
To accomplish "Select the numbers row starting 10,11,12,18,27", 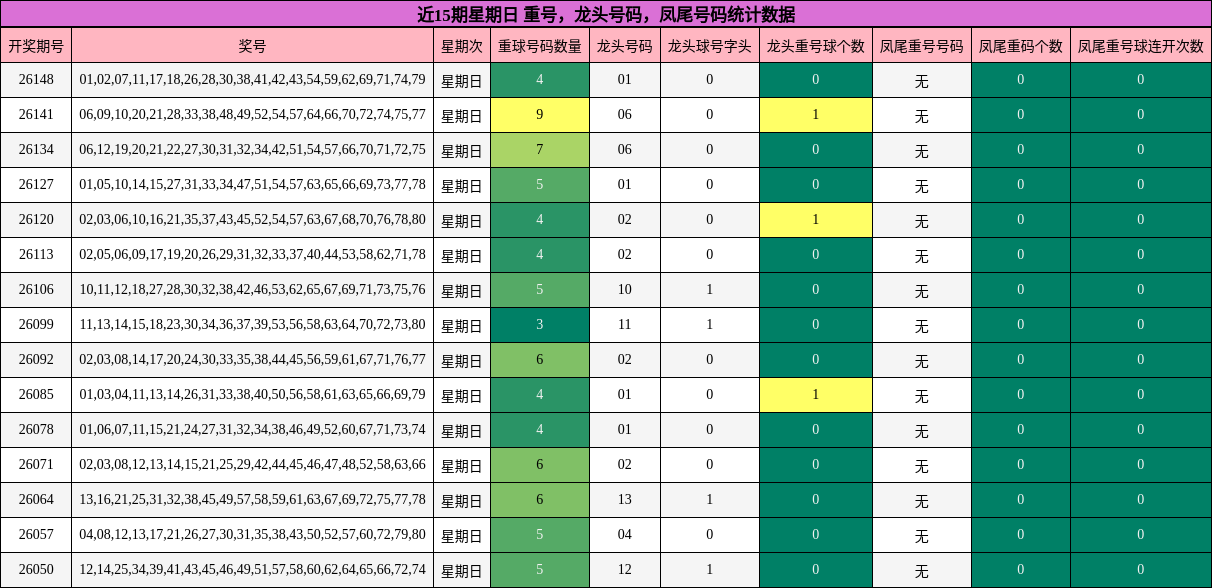I will point(252,290).
